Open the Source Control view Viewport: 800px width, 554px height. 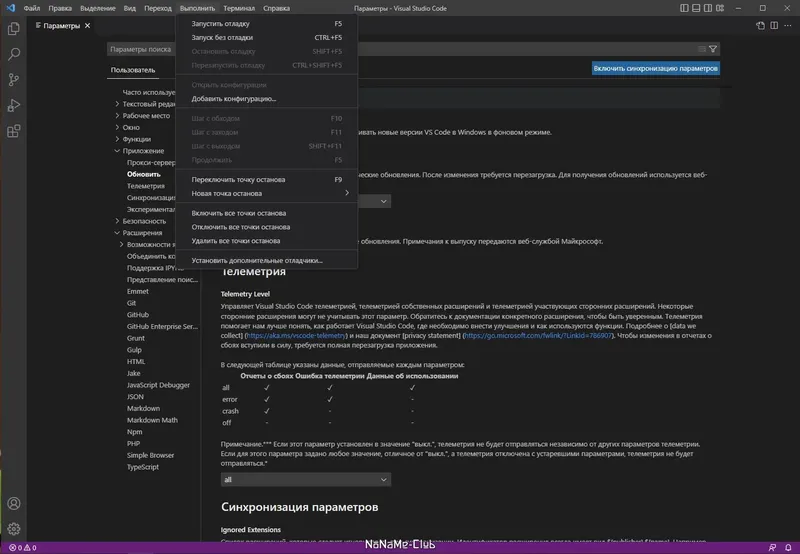click(14, 80)
